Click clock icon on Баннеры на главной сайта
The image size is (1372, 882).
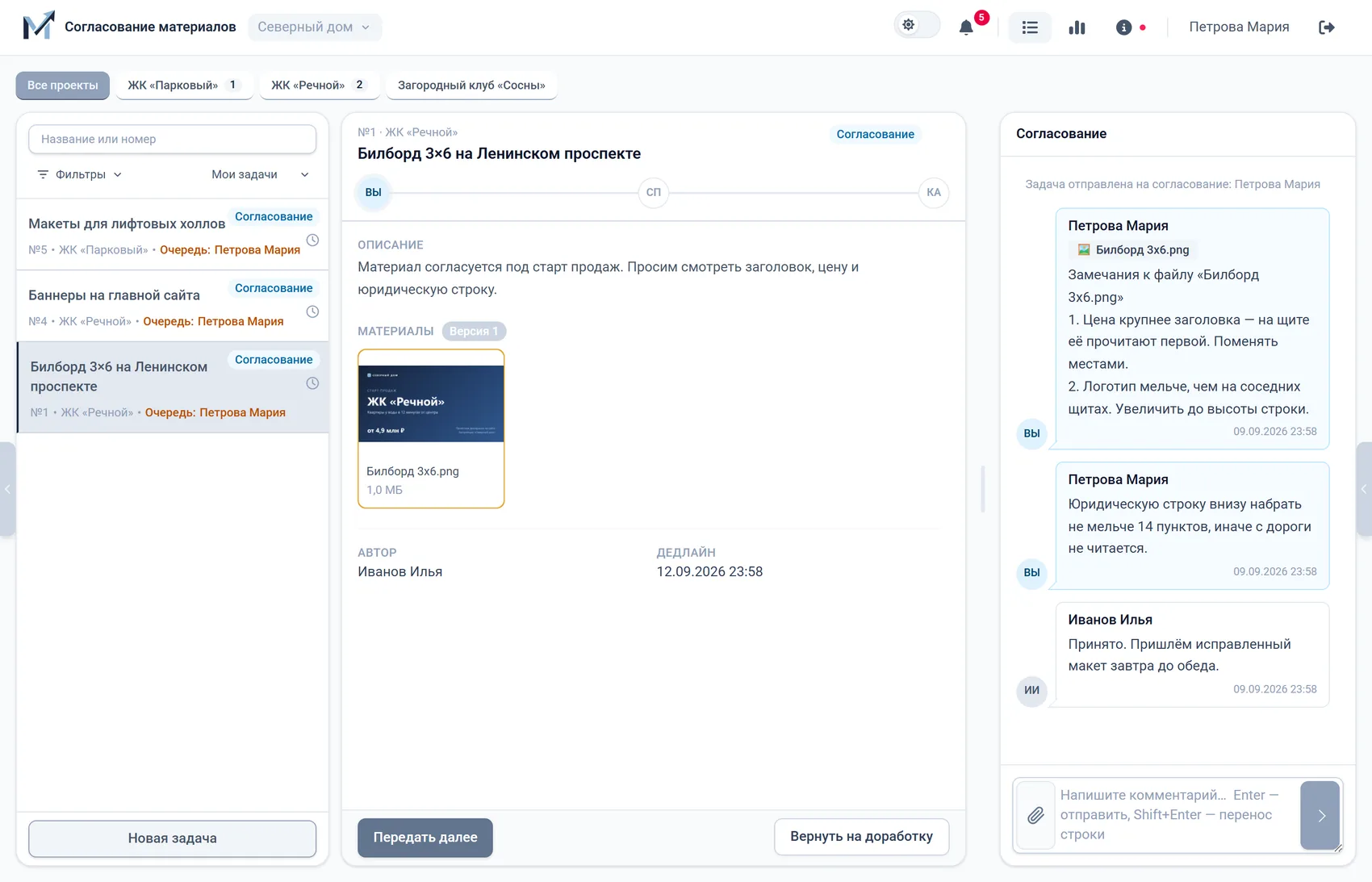(312, 311)
